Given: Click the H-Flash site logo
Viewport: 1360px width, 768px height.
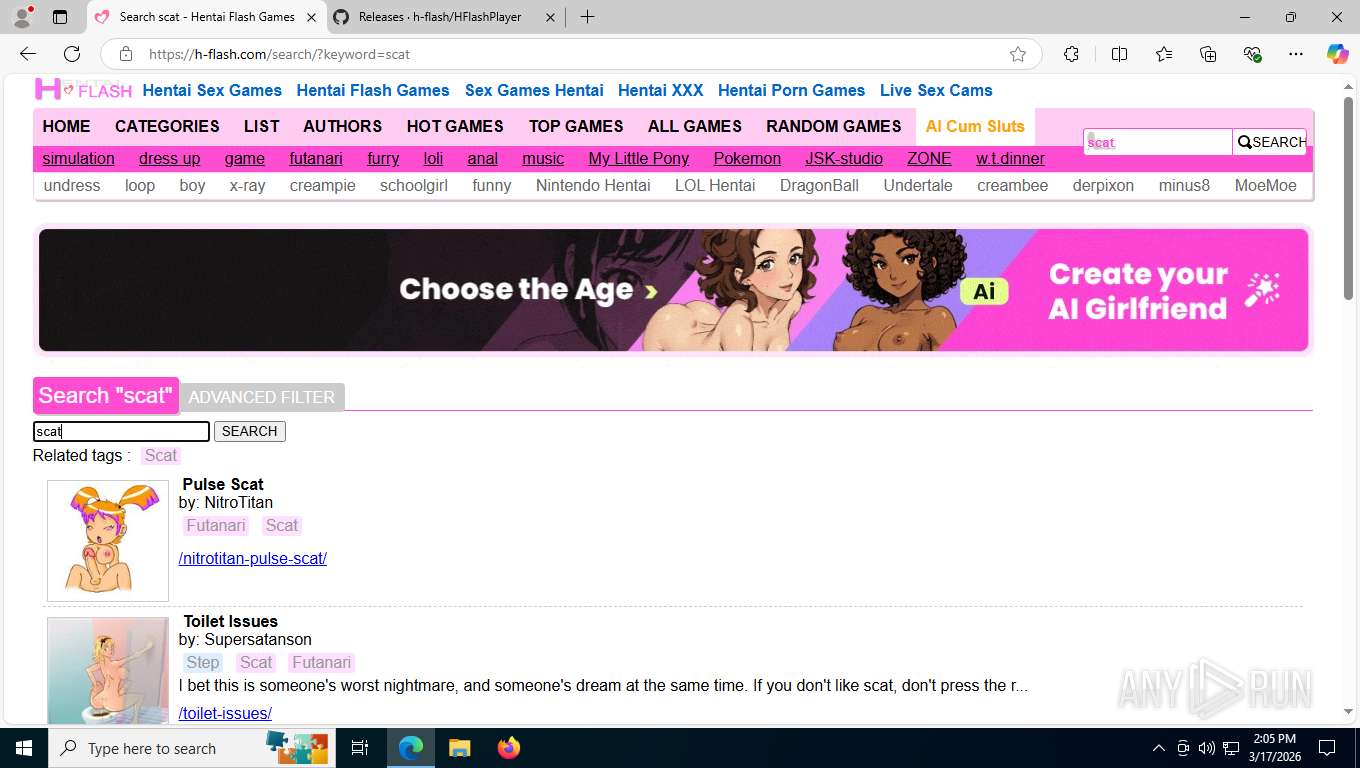Looking at the screenshot, I should (x=84, y=90).
